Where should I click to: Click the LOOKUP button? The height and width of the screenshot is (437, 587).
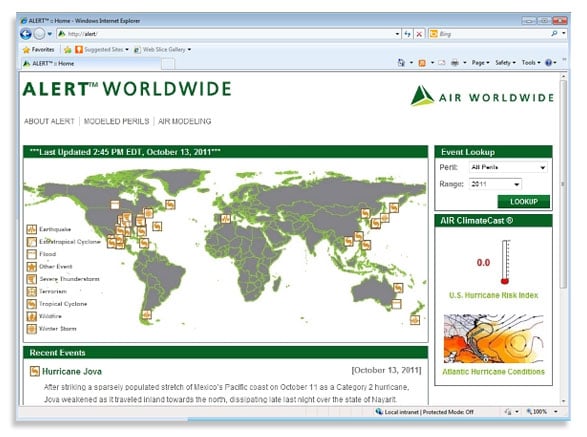tap(523, 201)
